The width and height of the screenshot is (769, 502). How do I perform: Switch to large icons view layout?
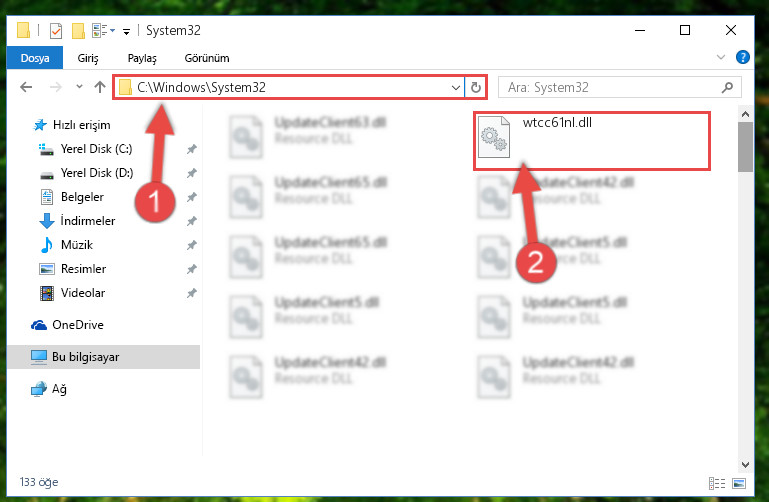pos(739,483)
